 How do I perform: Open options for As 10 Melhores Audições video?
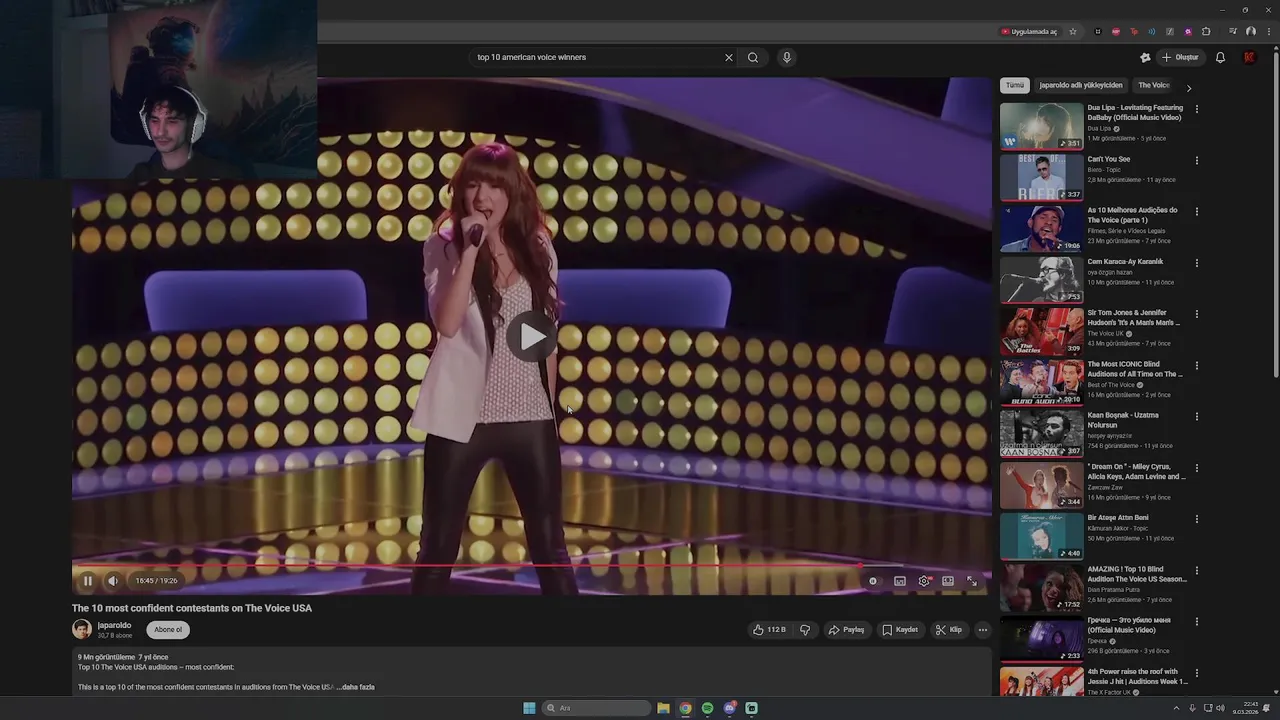click(x=1197, y=211)
